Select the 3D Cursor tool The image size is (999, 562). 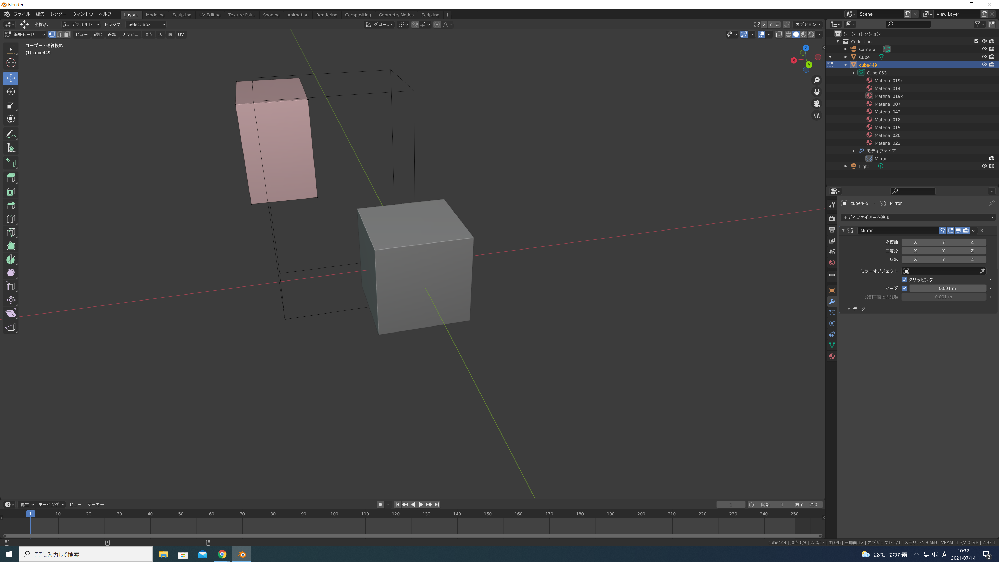point(11,63)
